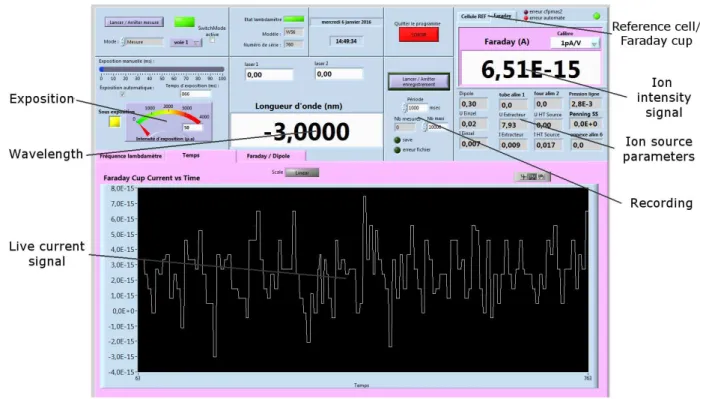Switch to the Faraday tab

(503, 16)
